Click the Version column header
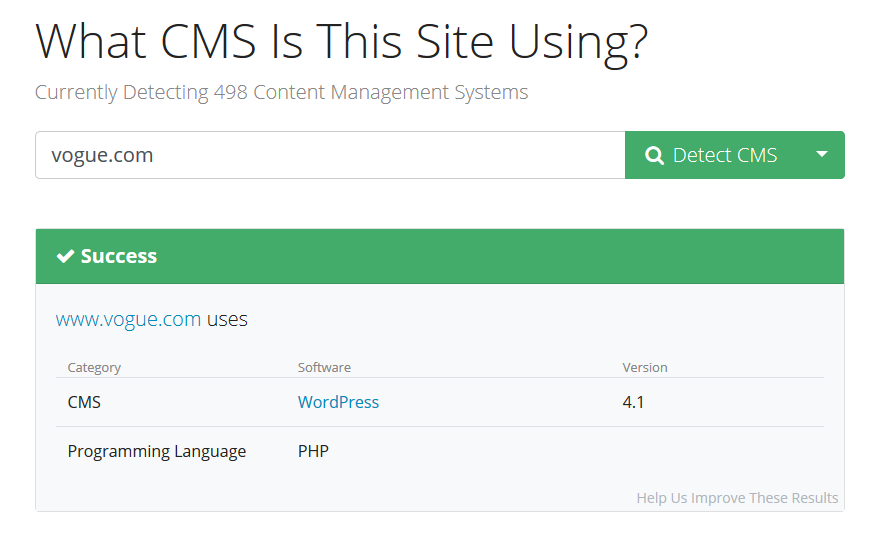The height and width of the screenshot is (542, 874). pyautogui.click(x=645, y=367)
